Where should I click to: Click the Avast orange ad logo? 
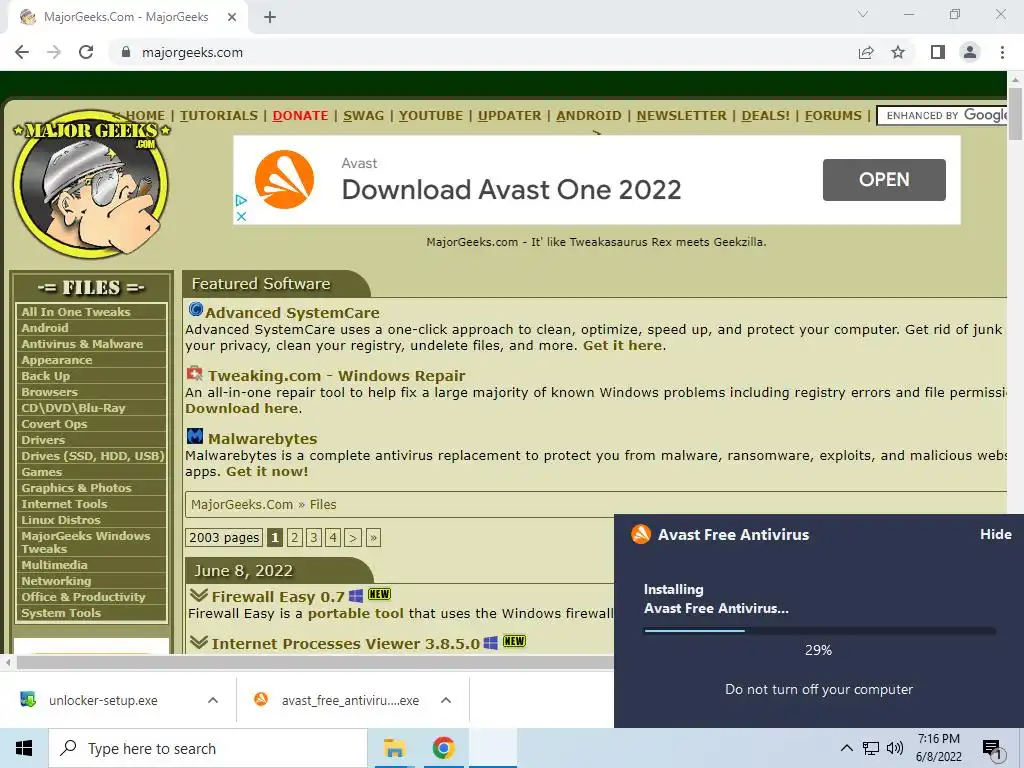[284, 180]
